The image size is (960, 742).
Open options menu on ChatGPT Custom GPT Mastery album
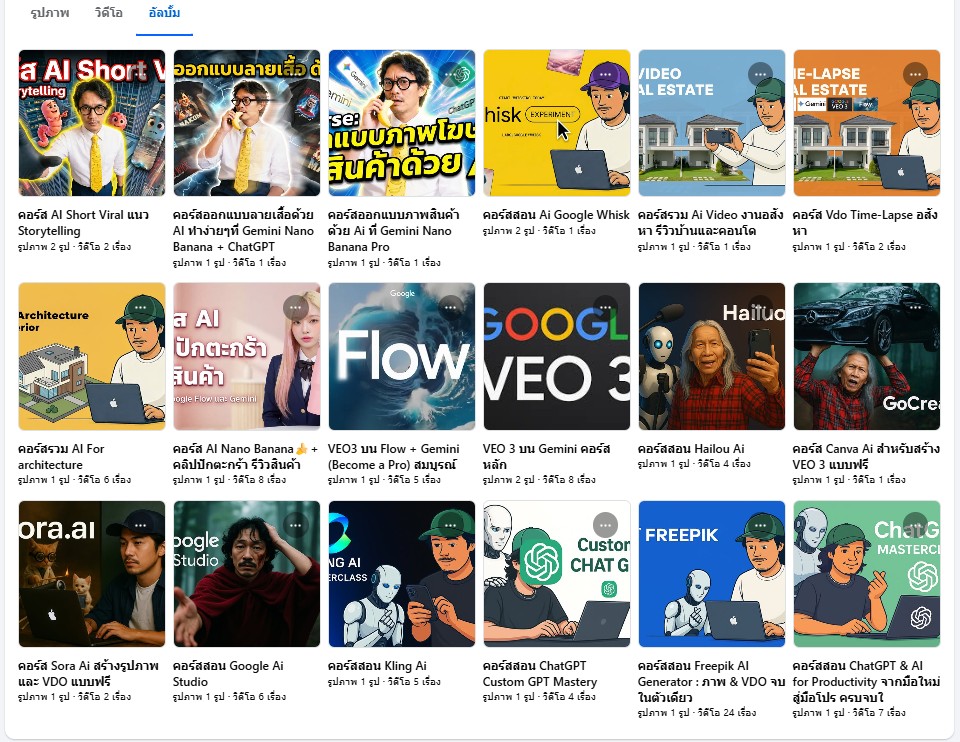pyautogui.click(x=606, y=525)
